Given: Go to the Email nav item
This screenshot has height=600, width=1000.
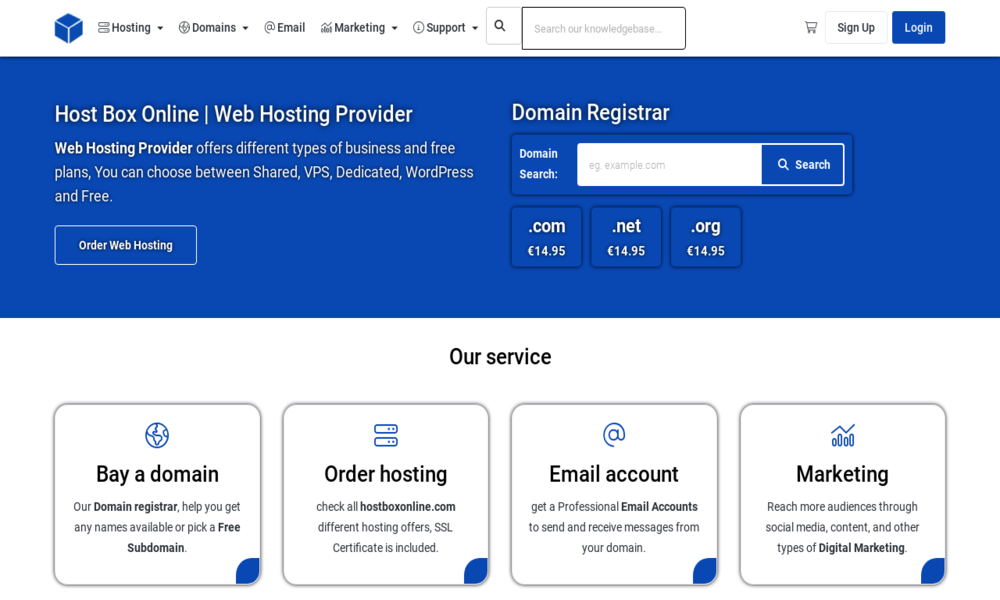Looking at the screenshot, I should (284, 28).
